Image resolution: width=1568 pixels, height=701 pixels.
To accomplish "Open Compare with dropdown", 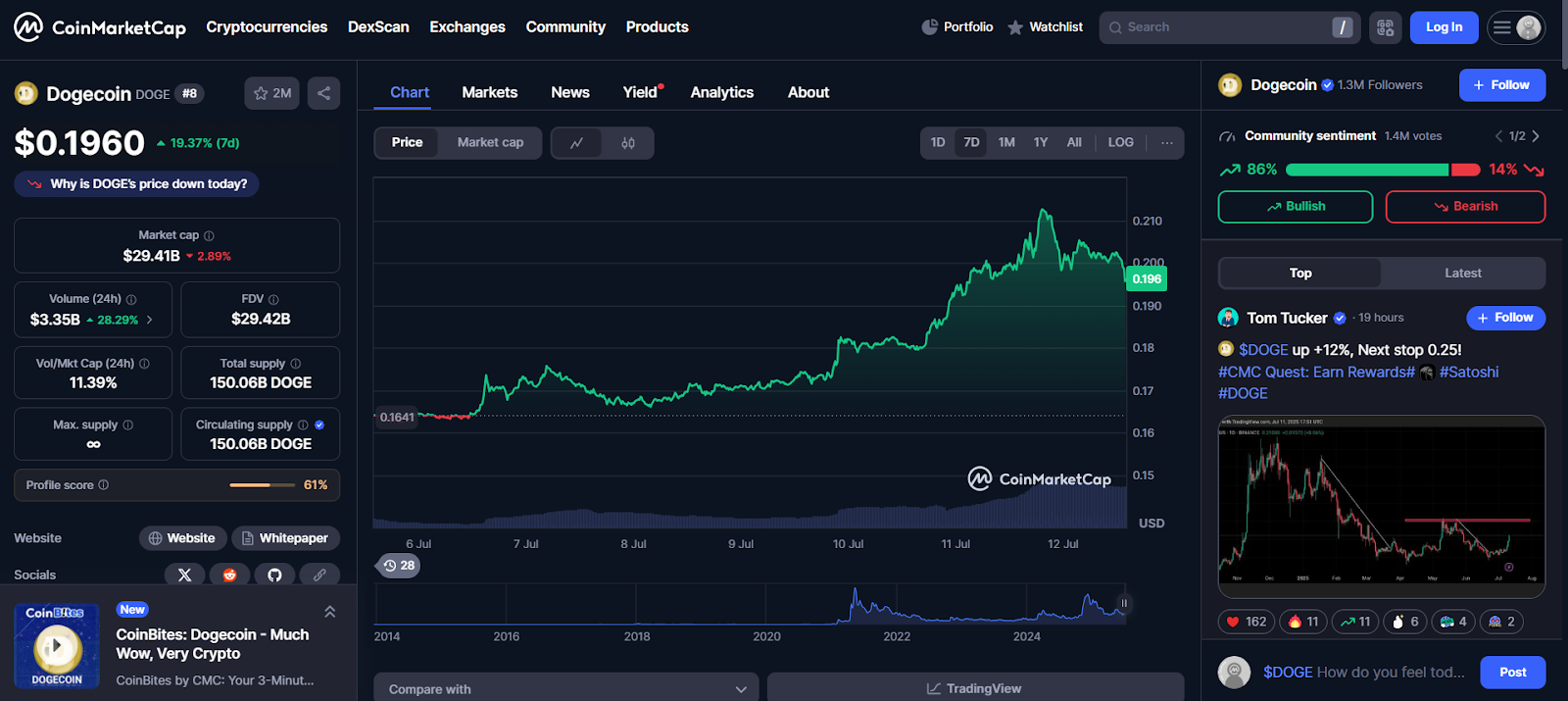I will pos(566,688).
